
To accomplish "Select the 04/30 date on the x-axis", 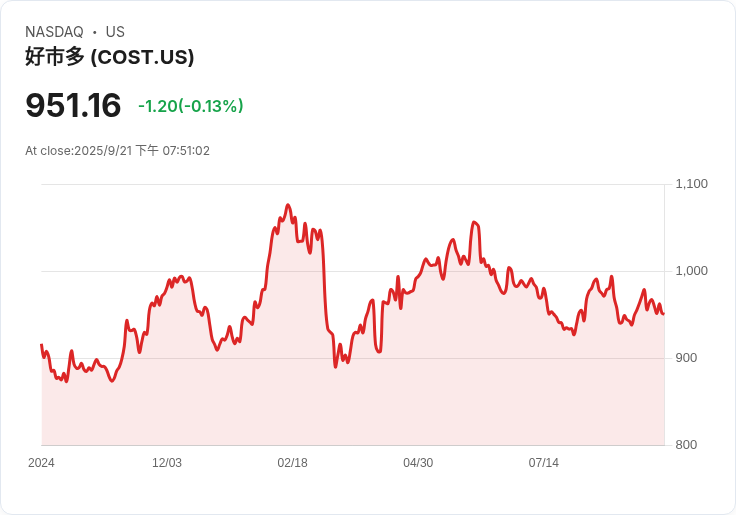I will tap(418, 463).
